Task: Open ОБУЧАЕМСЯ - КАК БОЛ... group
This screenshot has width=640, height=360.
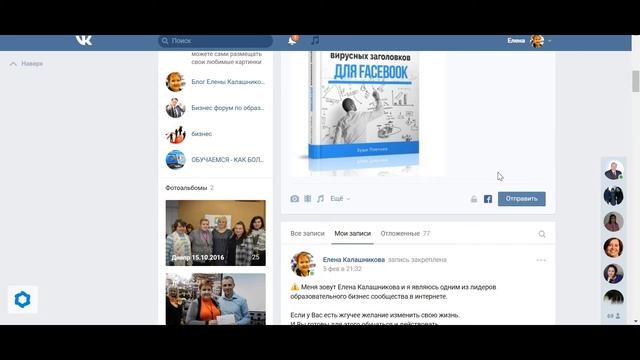Action: coord(228,160)
